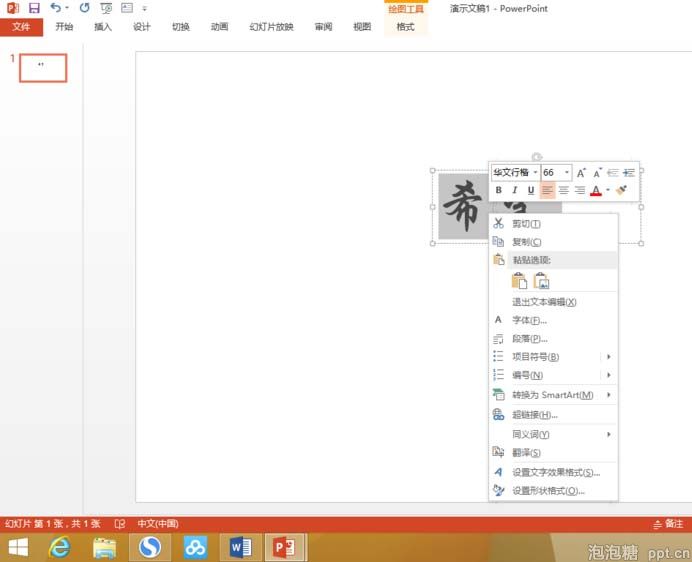
Task: Launch Internet Explorer from taskbar
Action: tap(59, 548)
